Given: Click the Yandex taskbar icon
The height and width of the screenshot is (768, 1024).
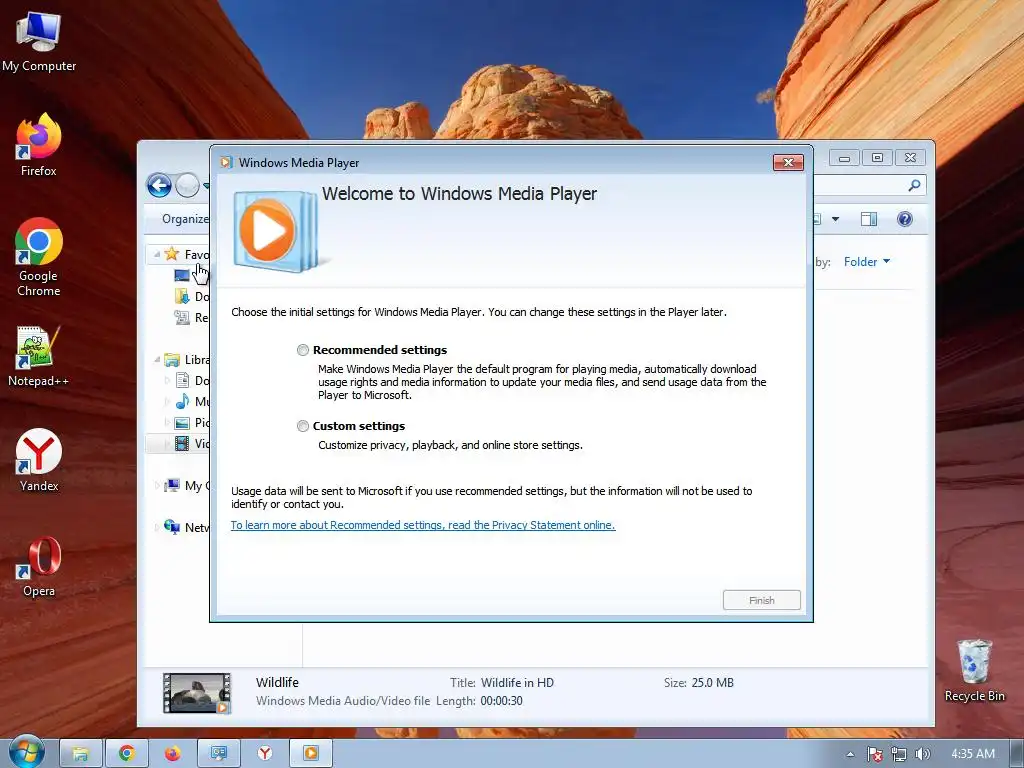Looking at the screenshot, I should pos(264,754).
